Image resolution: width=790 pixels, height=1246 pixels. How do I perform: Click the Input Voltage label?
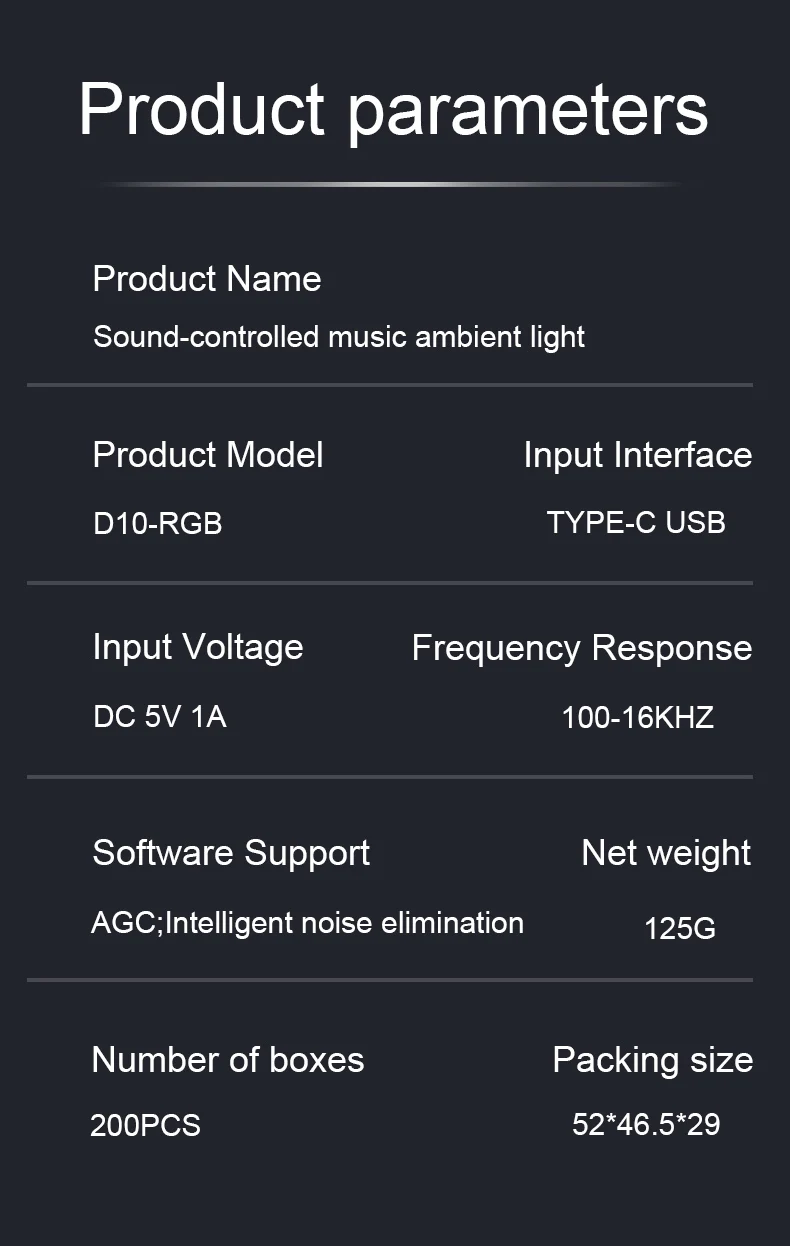click(198, 647)
